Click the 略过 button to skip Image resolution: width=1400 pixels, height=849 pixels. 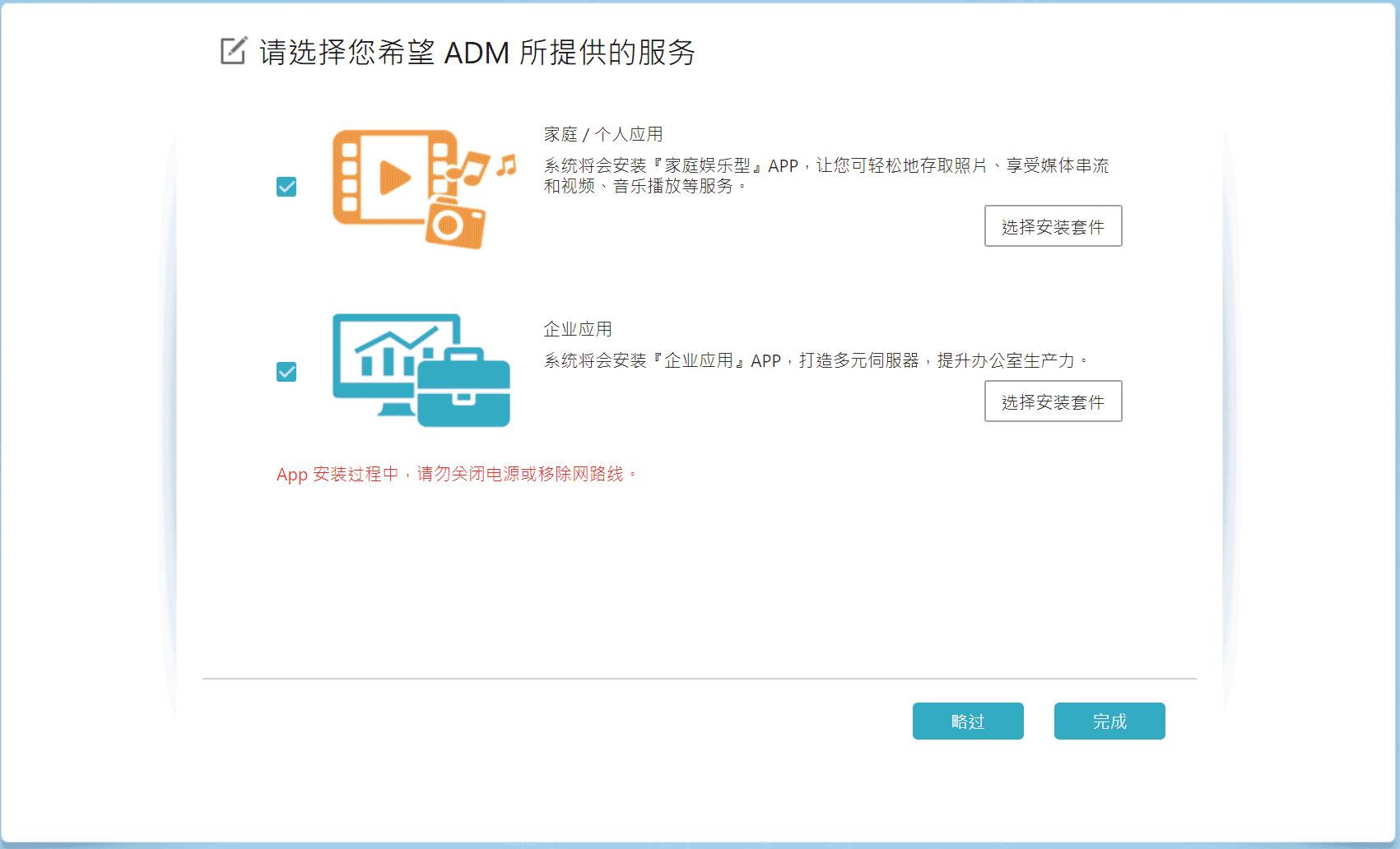[968, 721]
